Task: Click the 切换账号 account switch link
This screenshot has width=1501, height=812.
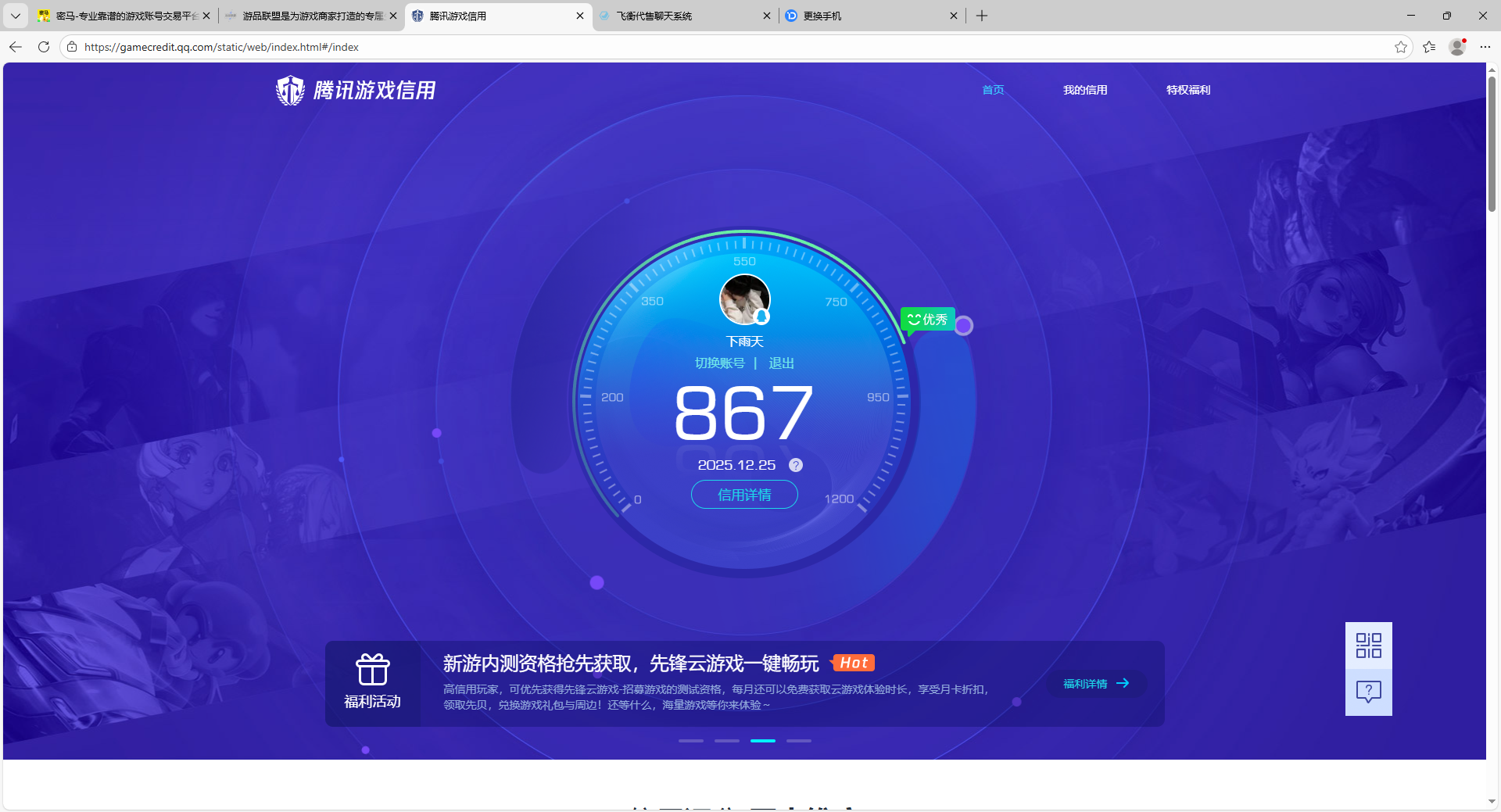Action: pyautogui.click(x=719, y=363)
